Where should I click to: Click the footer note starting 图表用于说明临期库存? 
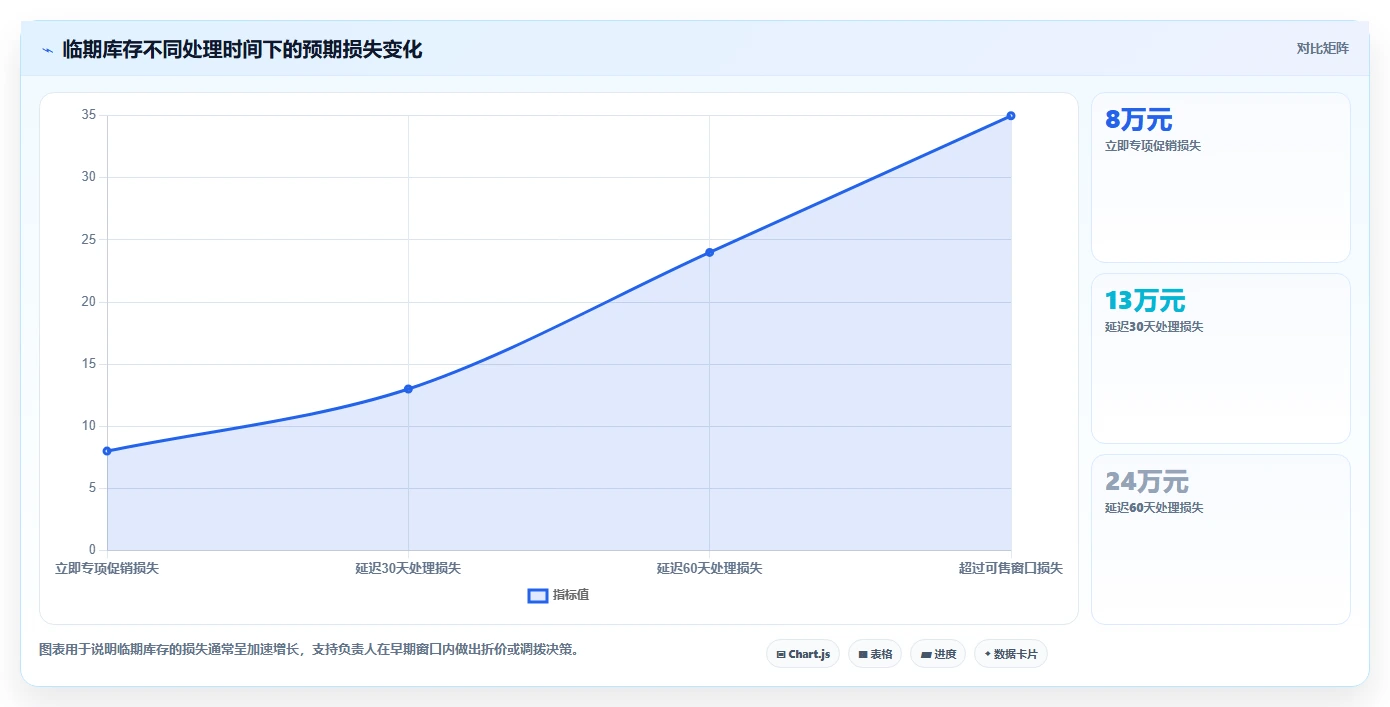[x=309, y=649]
